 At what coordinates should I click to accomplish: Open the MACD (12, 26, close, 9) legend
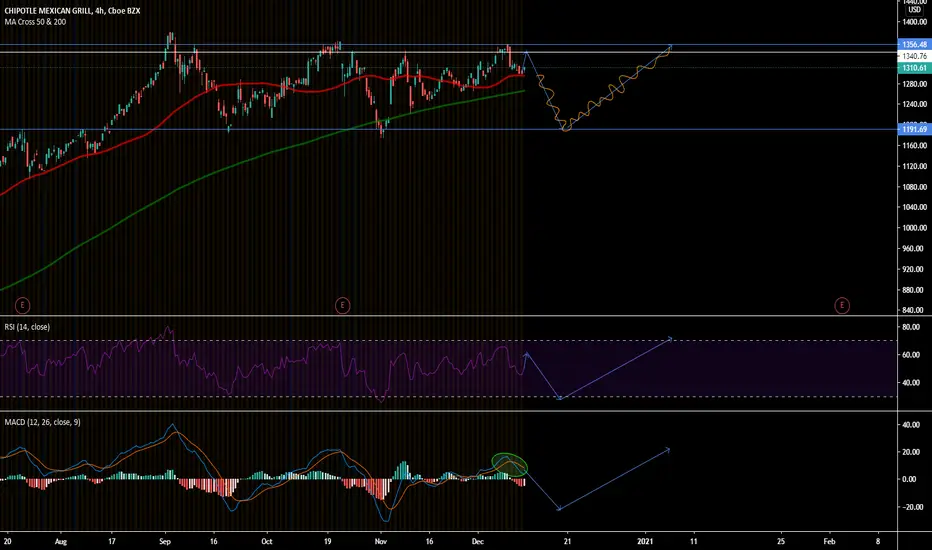[42, 422]
